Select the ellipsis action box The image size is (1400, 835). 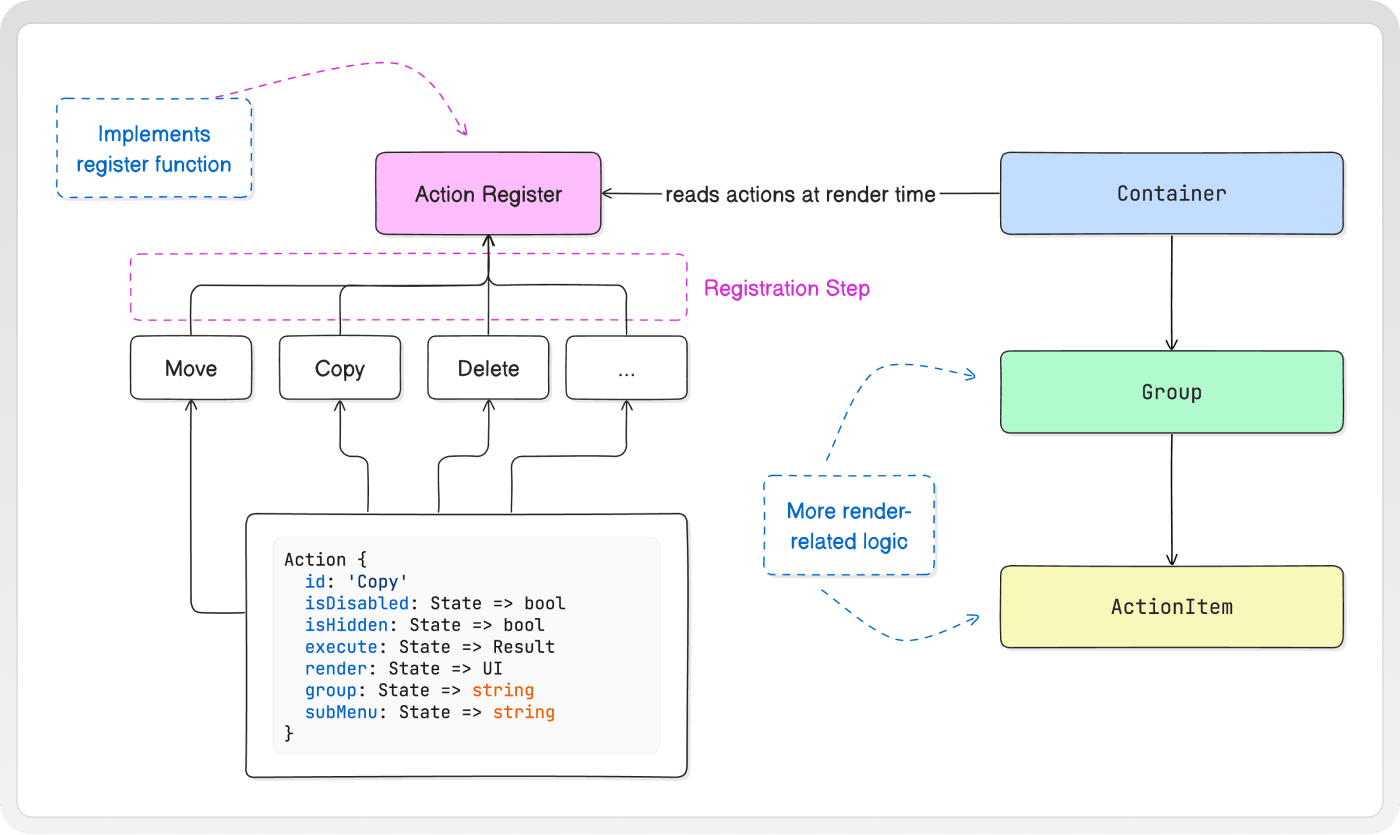click(x=627, y=368)
